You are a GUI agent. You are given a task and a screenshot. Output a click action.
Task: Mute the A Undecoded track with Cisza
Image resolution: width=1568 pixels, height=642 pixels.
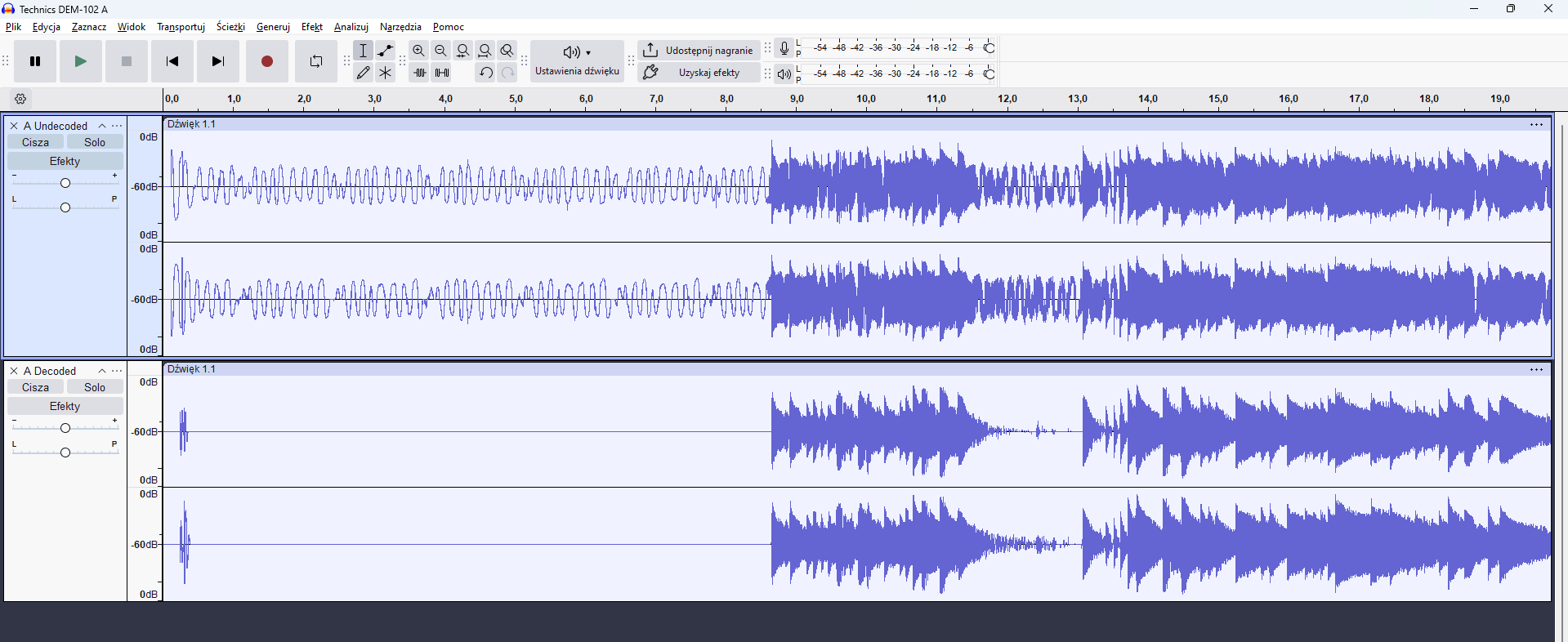coord(35,142)
